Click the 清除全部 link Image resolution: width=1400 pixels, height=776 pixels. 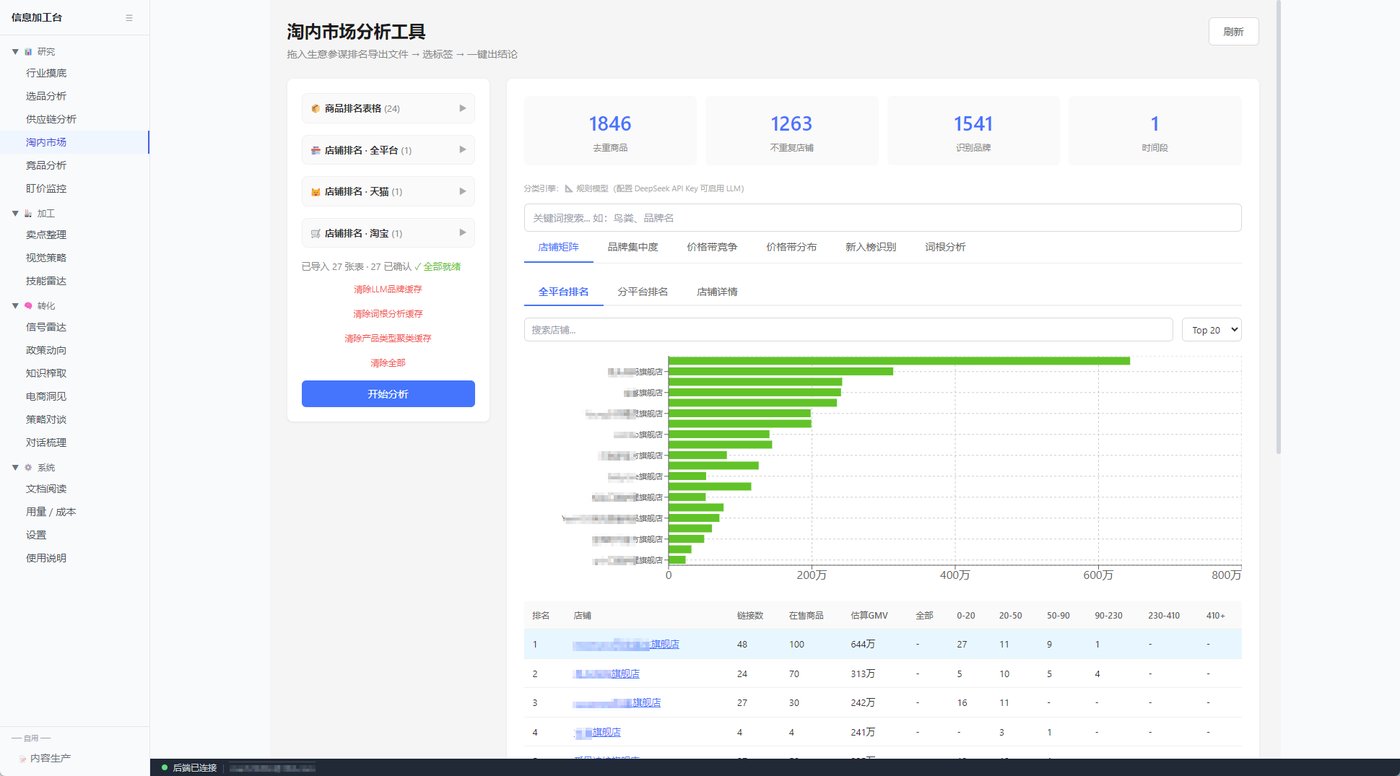click(388, 363)
